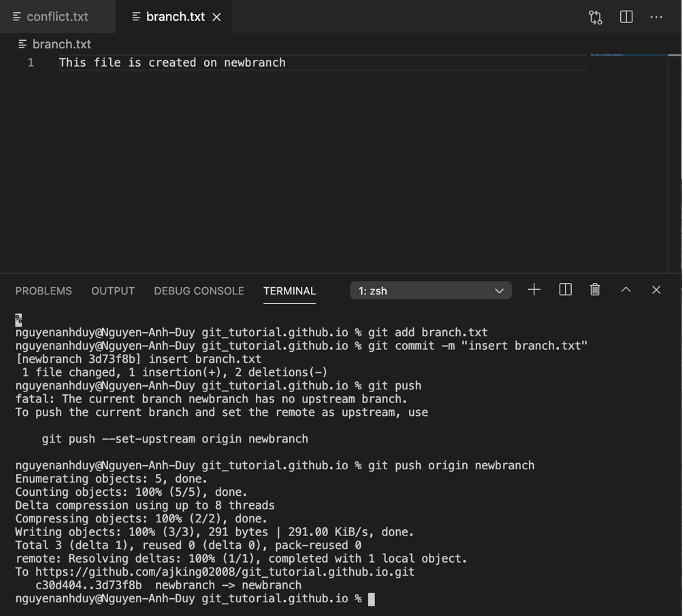The width and height of the screenshot is (683, 616).
Task: Close the branch.txt editor tab
Action: pyautogui.click(x=217, y=17)
